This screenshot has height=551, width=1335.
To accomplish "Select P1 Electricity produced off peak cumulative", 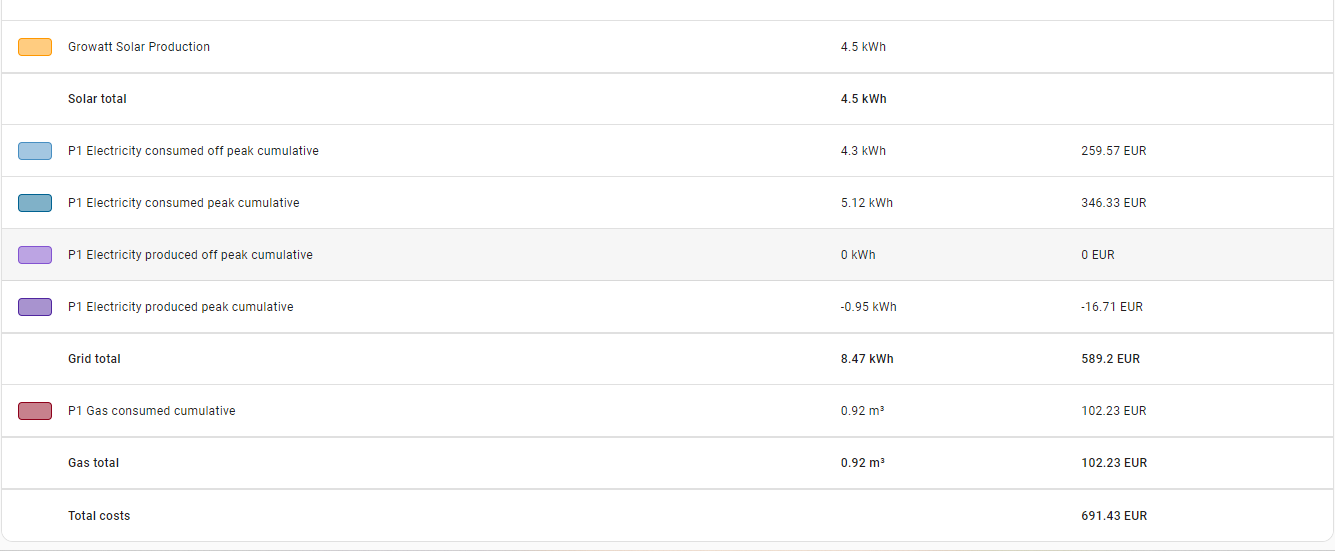I will pyautogui.click(x=667, y=255).
